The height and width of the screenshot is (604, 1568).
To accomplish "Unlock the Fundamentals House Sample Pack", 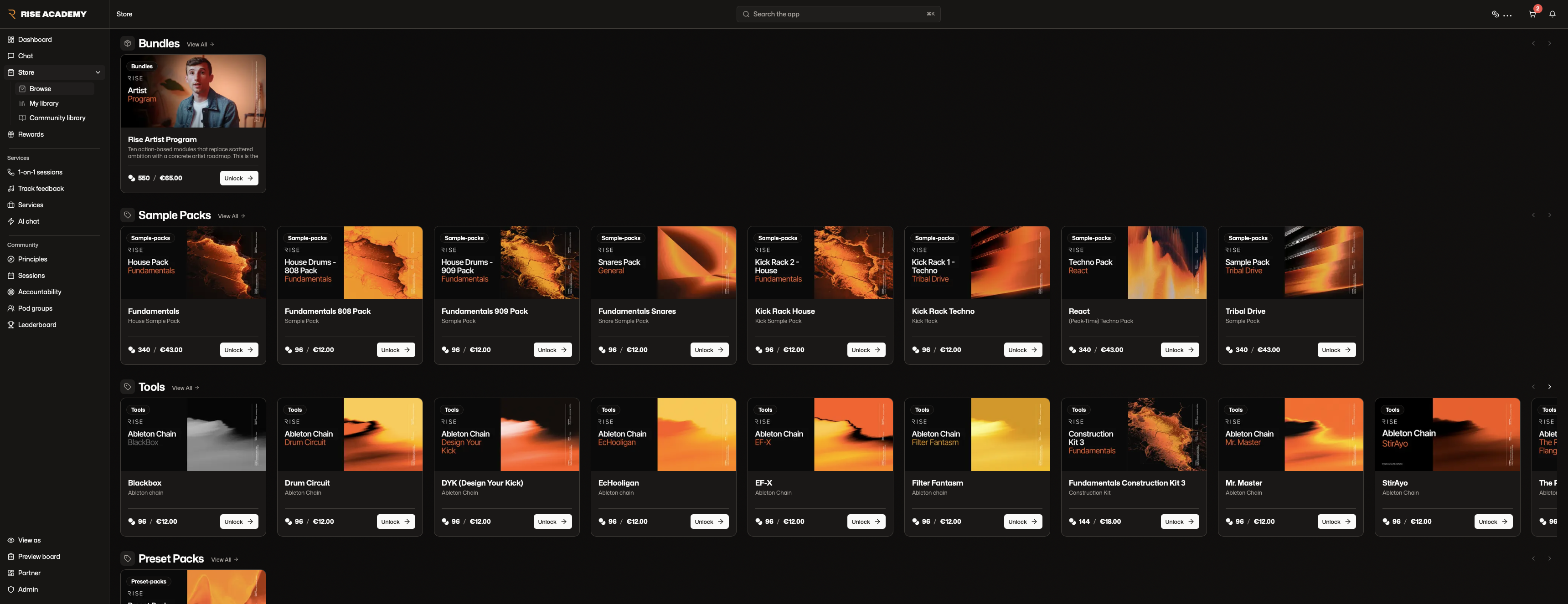I will (x=238, y=350).
